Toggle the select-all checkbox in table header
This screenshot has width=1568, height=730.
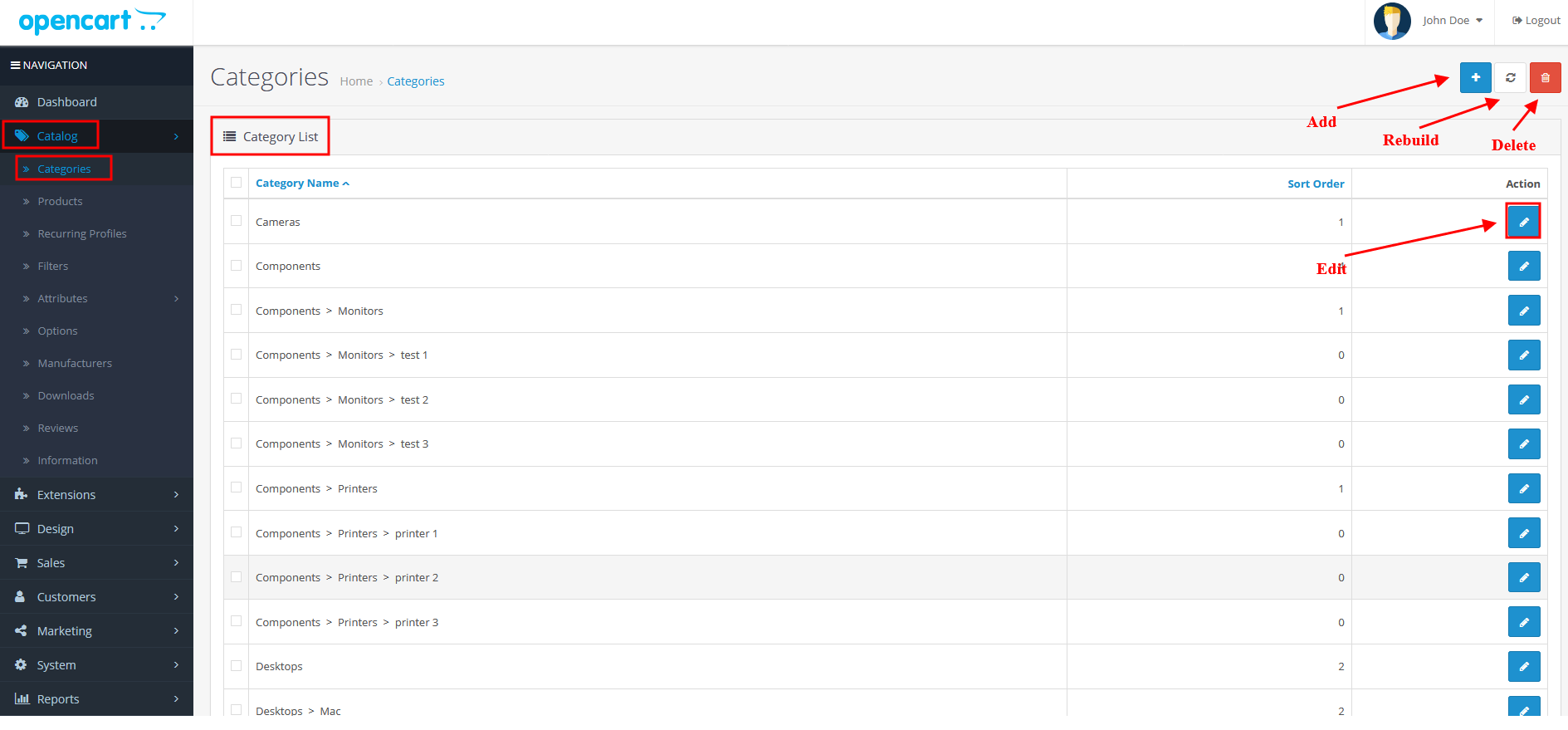click(x=237, y=183)
